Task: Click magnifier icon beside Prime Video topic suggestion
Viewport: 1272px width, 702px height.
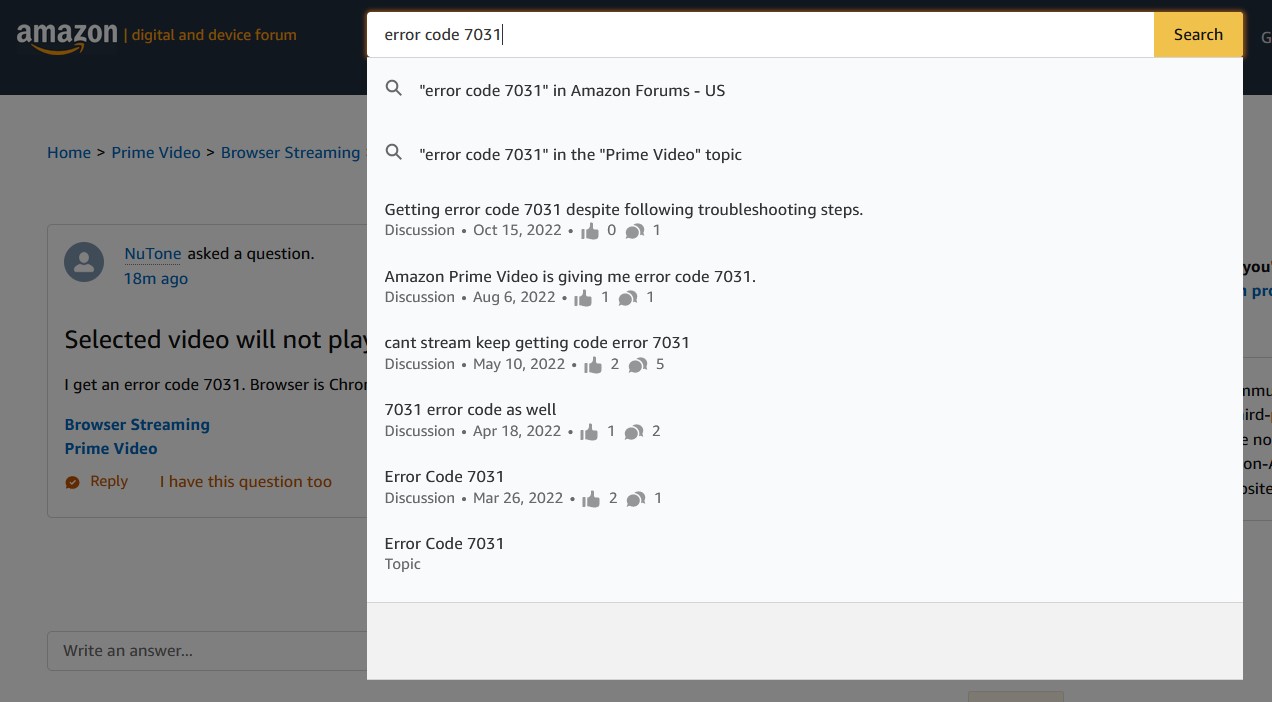Action: [x=394, y=152]
